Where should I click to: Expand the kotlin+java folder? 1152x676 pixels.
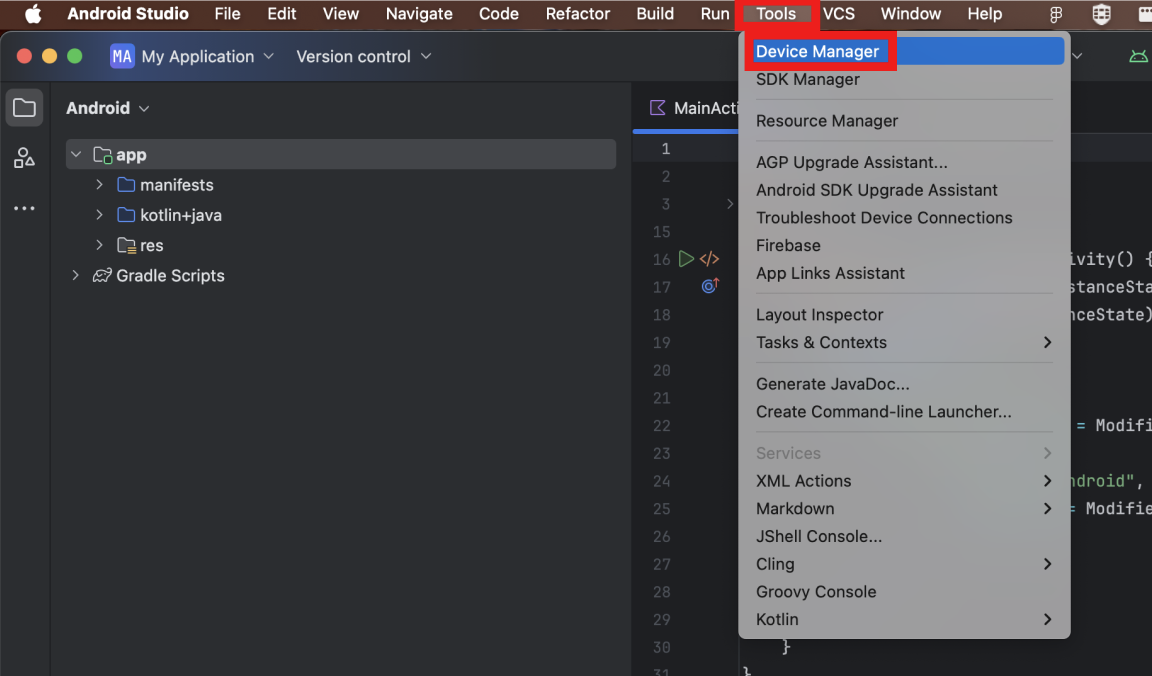(x=100, y=215)
